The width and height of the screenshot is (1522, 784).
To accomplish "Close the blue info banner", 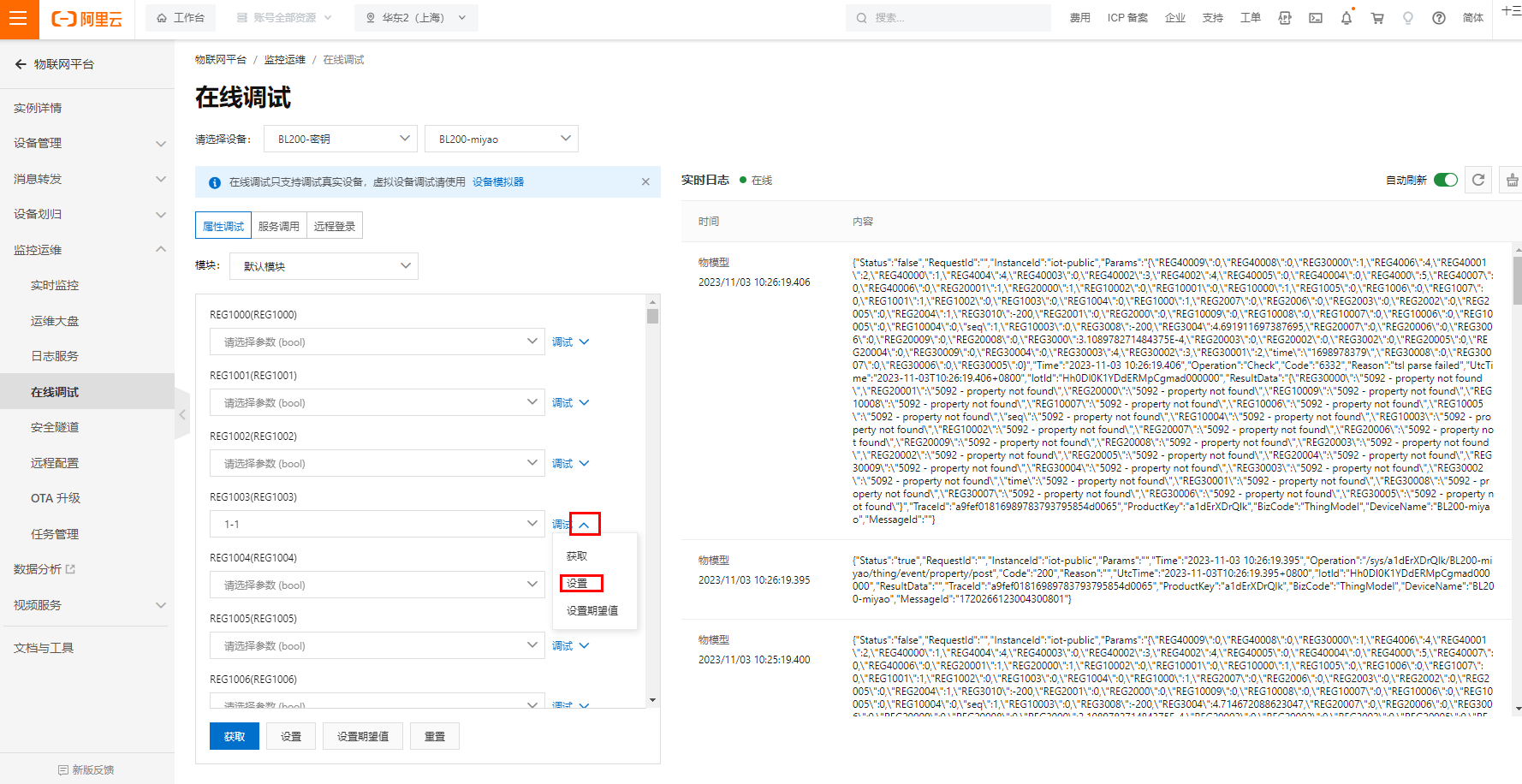I will click(645, 181).
